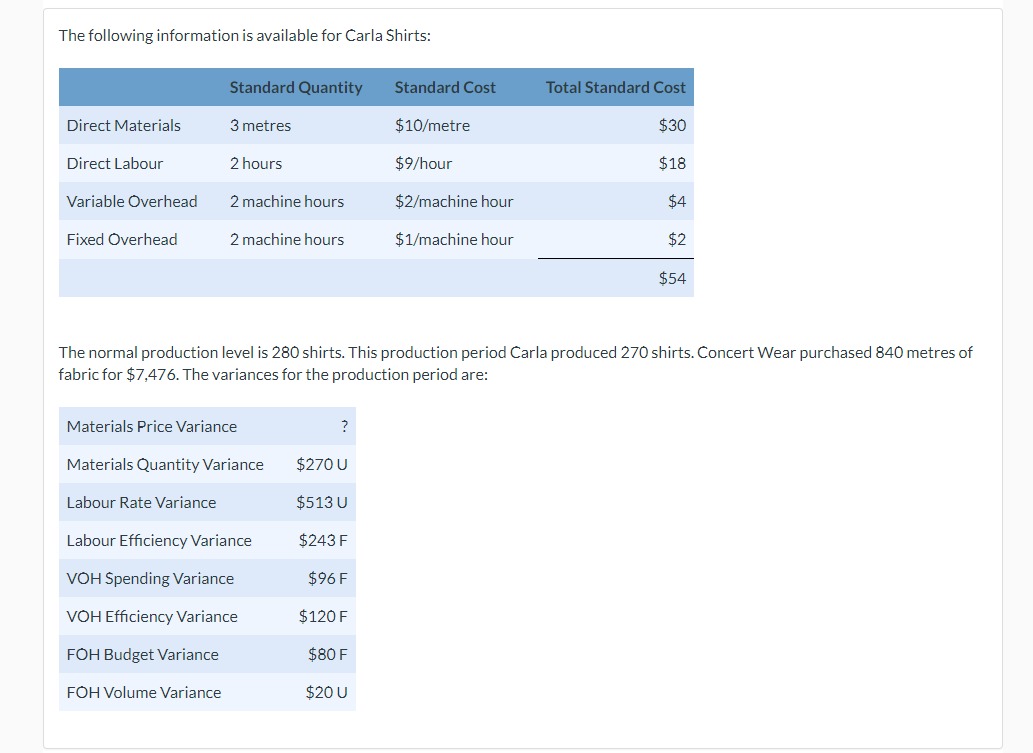The image size is (1033, 753).
Task: Select the Labour Efficiency Variance $243 F value
Action: (321, 540)
